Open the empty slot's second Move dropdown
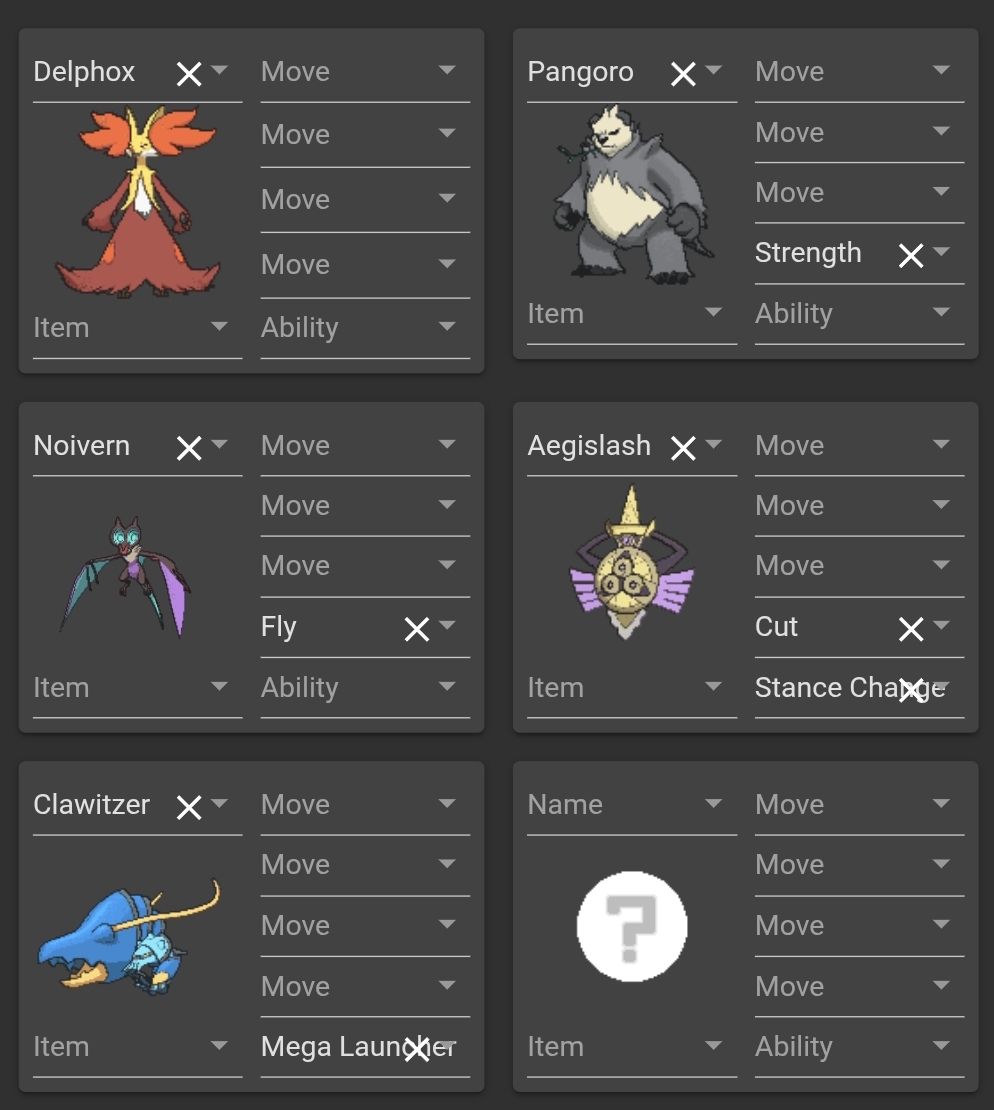This screenshot has height=1110, width=994. pos(859,865)
